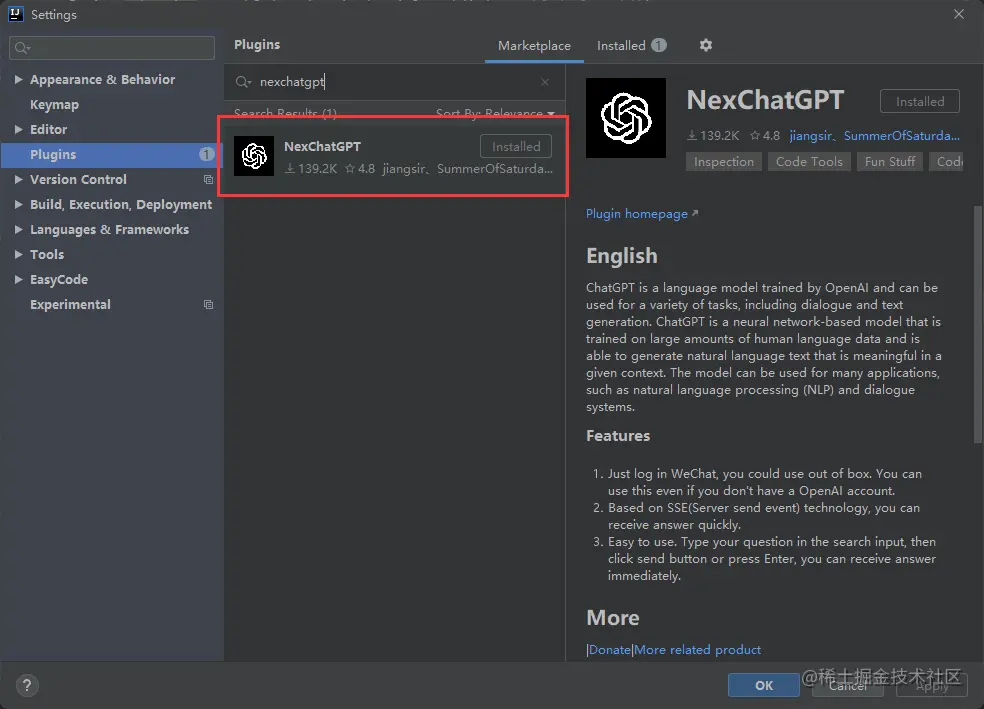This screenshot has width=984, height=709.
Task: Focus the plugin search field with nexchatgpt
Action: (x=395, y=82)
